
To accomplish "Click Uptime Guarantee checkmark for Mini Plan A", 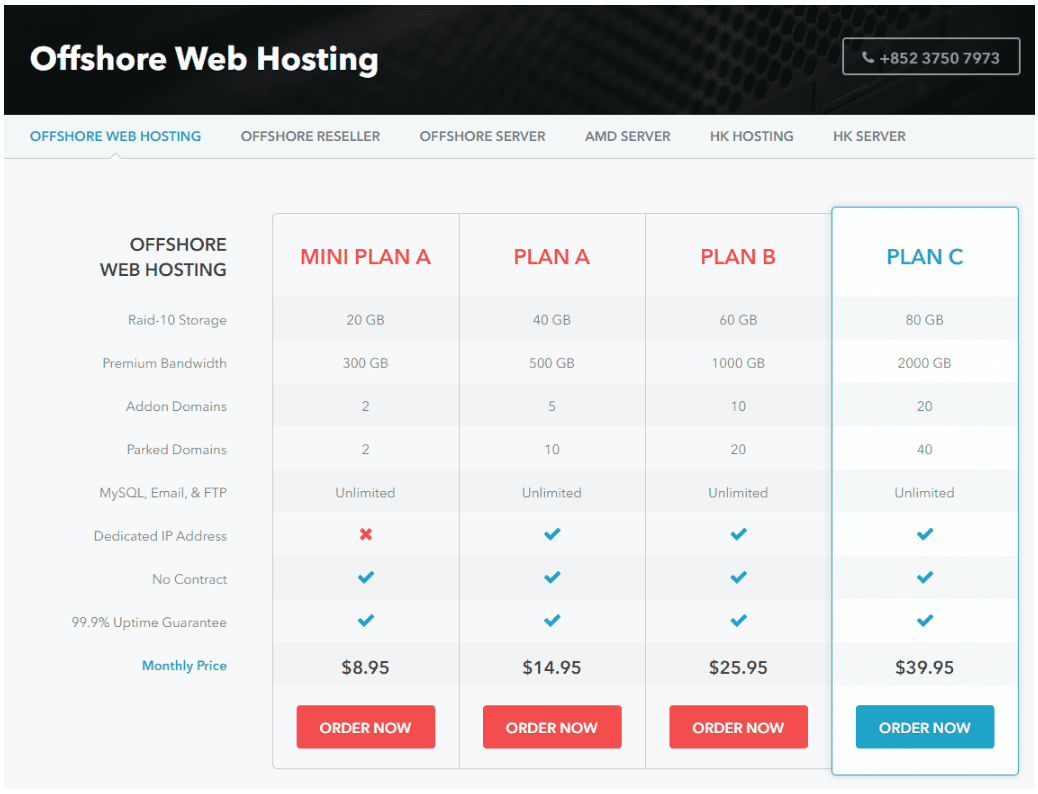I will tap(365, 620).
